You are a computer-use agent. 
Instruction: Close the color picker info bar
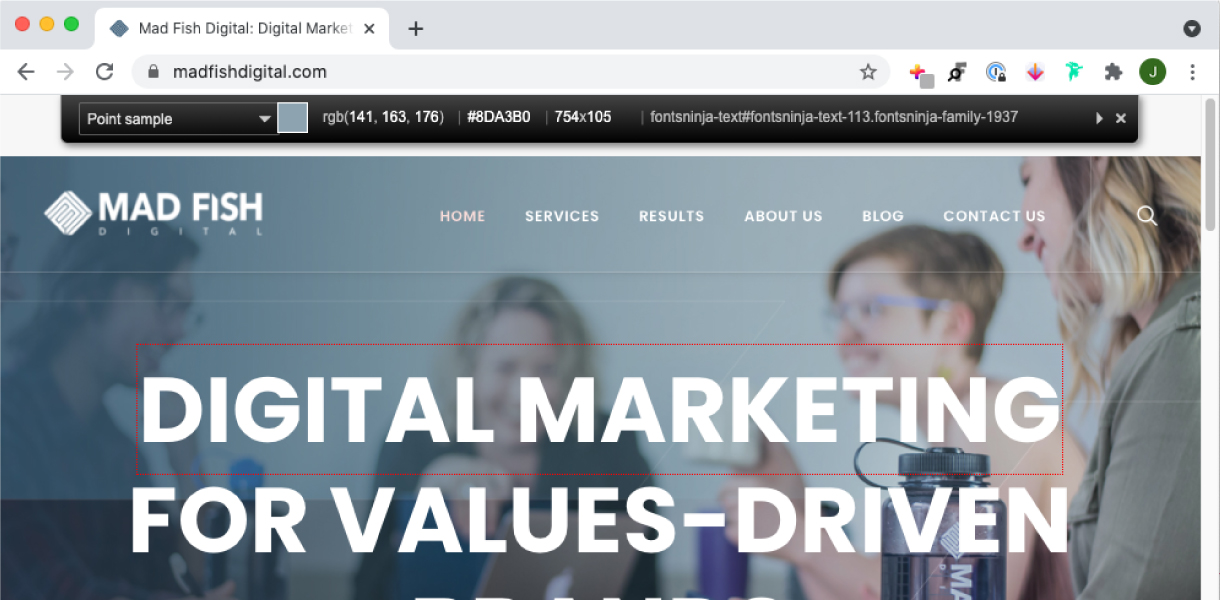[1121, 118]
